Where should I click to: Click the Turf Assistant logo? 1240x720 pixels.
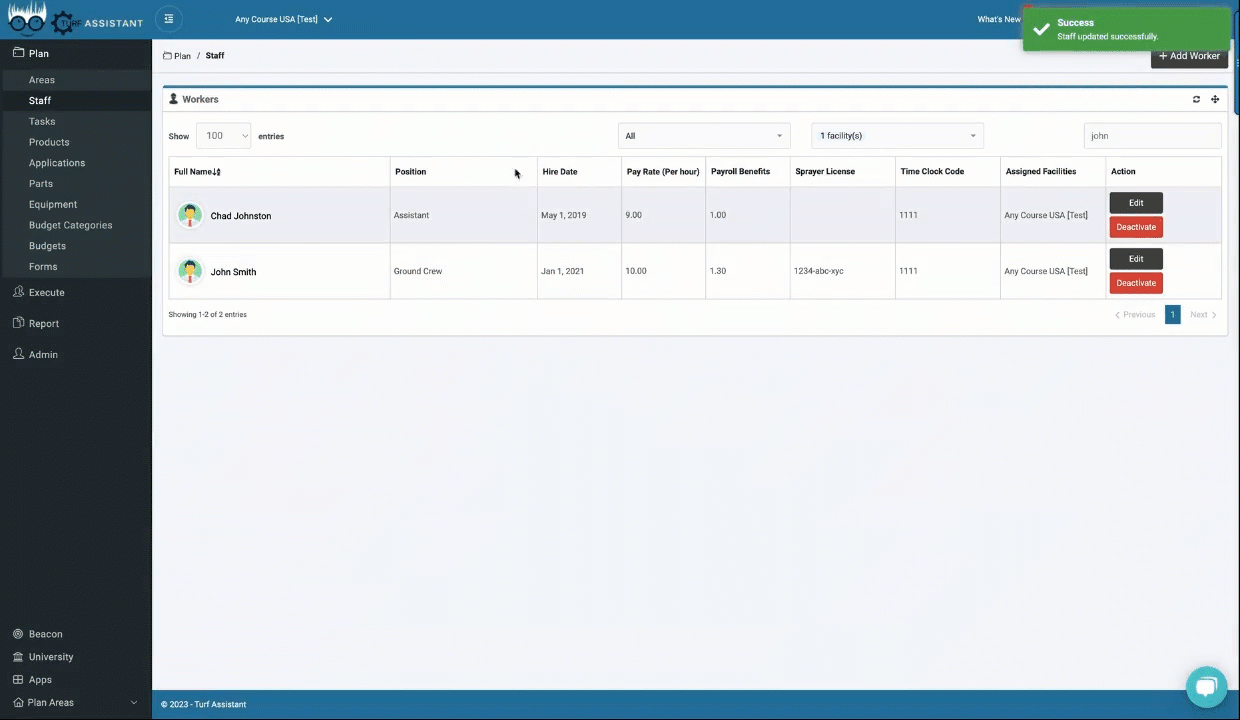[76, 19]
